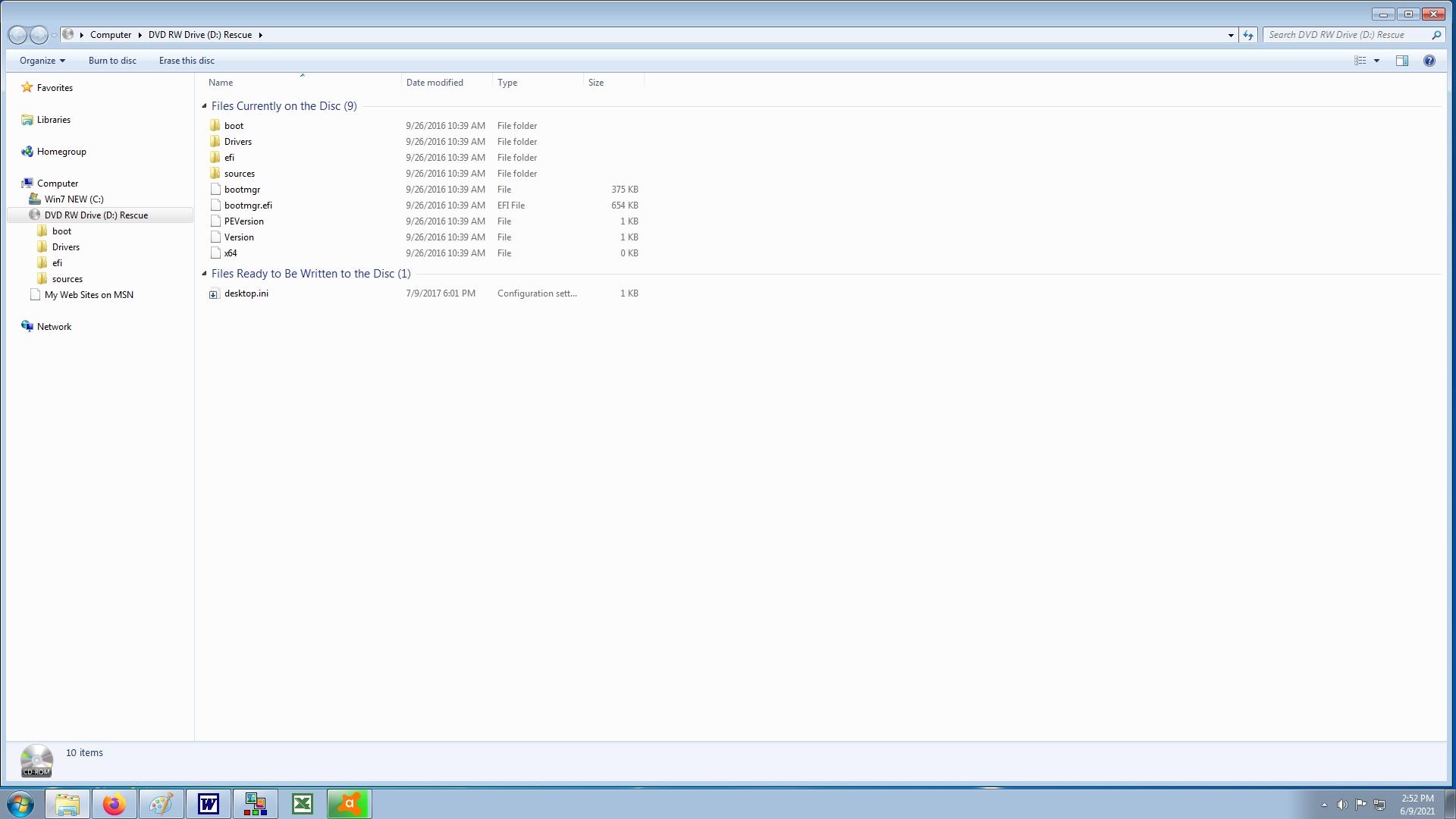
Task: Click the Change your view icon
Action: pos(1360,61)
